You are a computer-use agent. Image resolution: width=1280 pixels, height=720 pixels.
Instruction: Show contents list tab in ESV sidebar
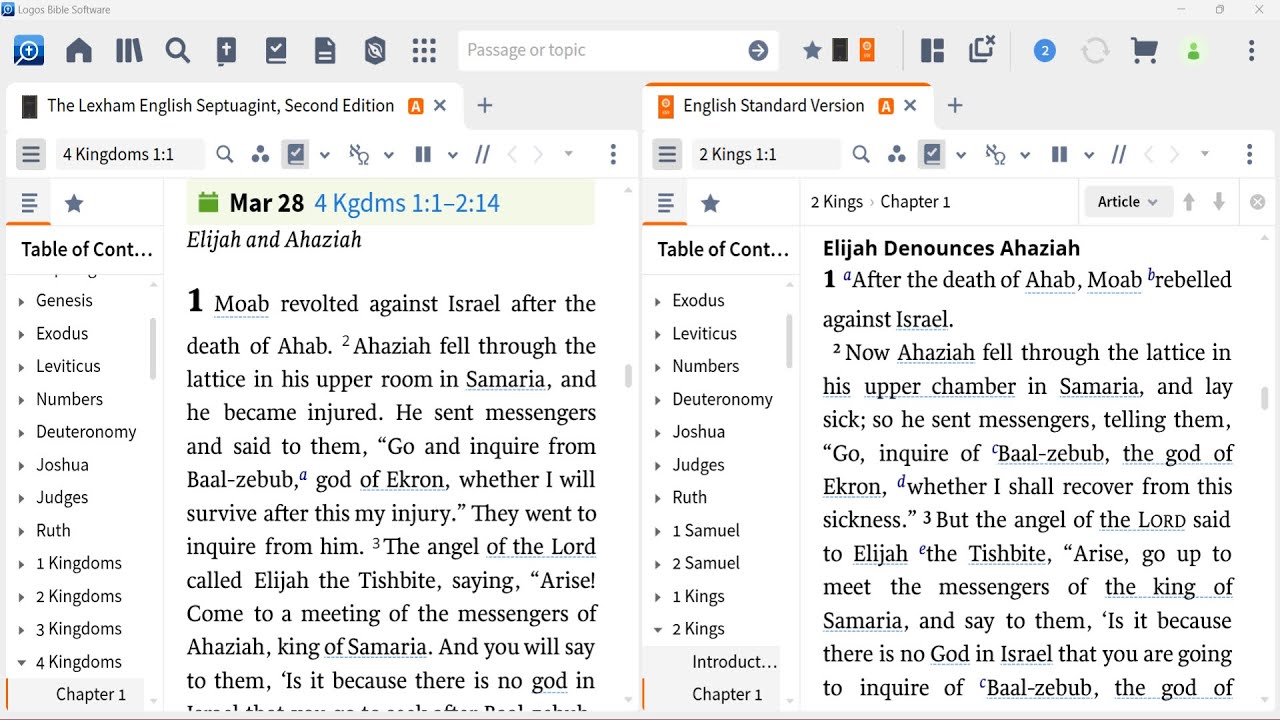pyautogui.click(x=665, y=204)
